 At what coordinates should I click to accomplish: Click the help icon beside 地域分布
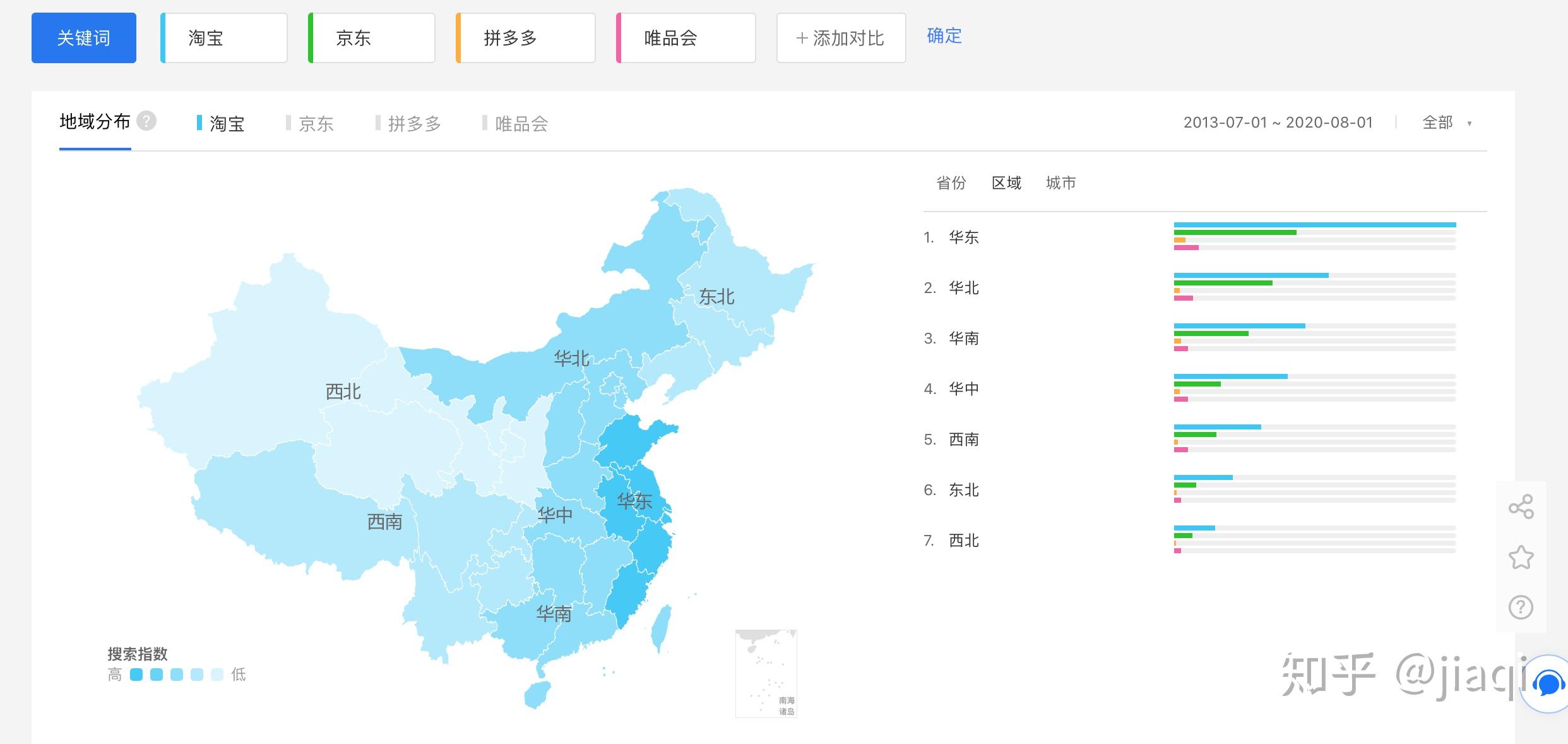[x=146, y=121]
